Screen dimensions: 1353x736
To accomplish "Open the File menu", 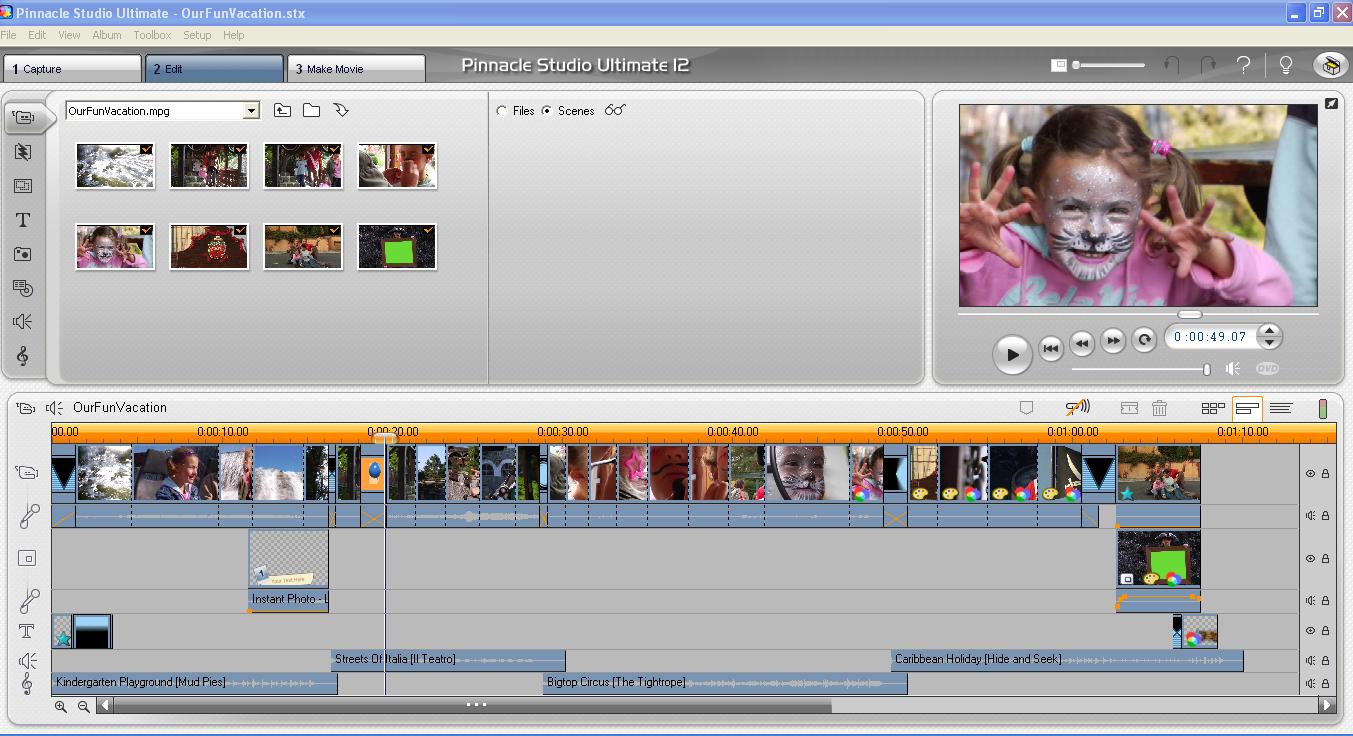I will click(9, 35).
